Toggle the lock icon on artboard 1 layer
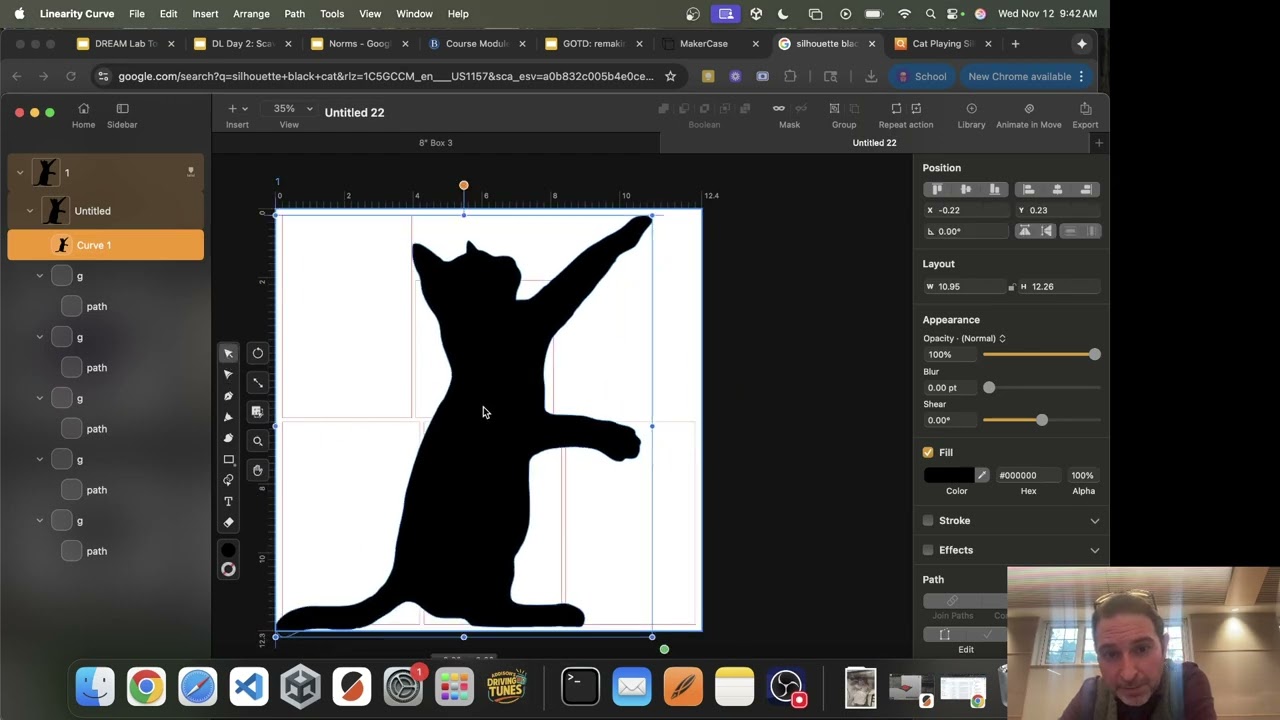This screenshot has height=720, width=1280. pos(190,172)
